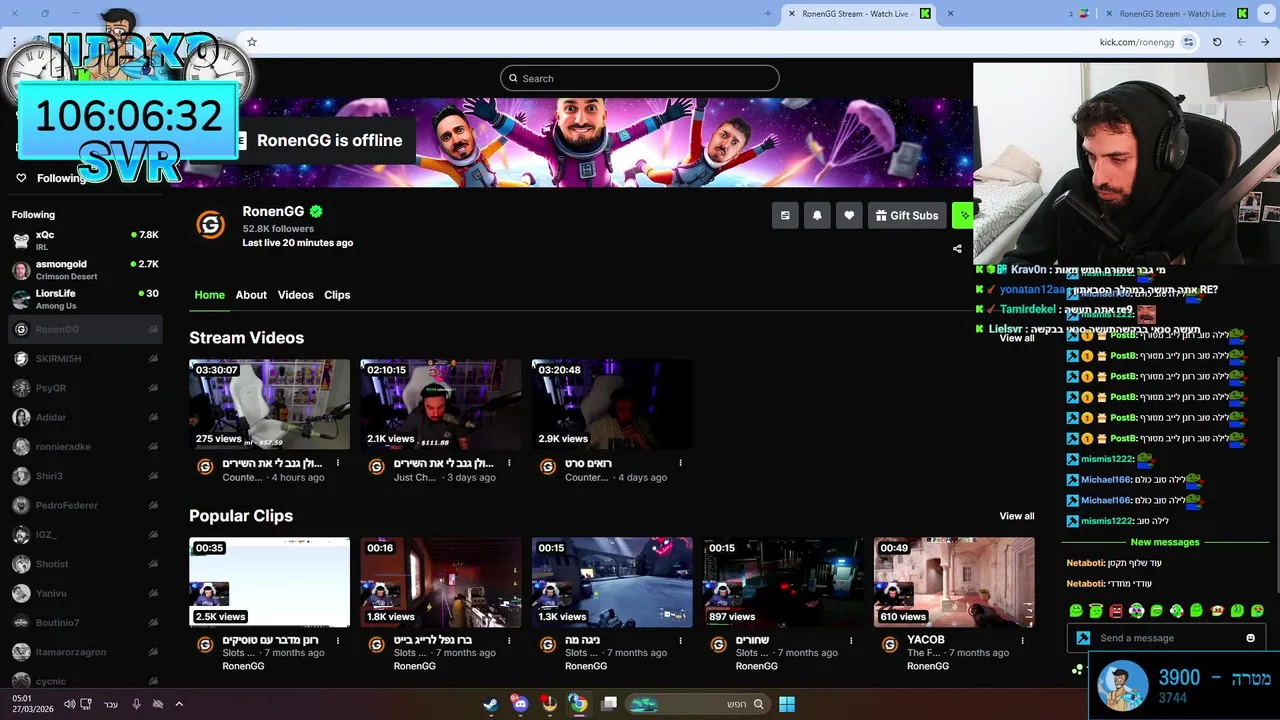
Task: Open options menu for the 897 views clip
Action: [851, 640]
